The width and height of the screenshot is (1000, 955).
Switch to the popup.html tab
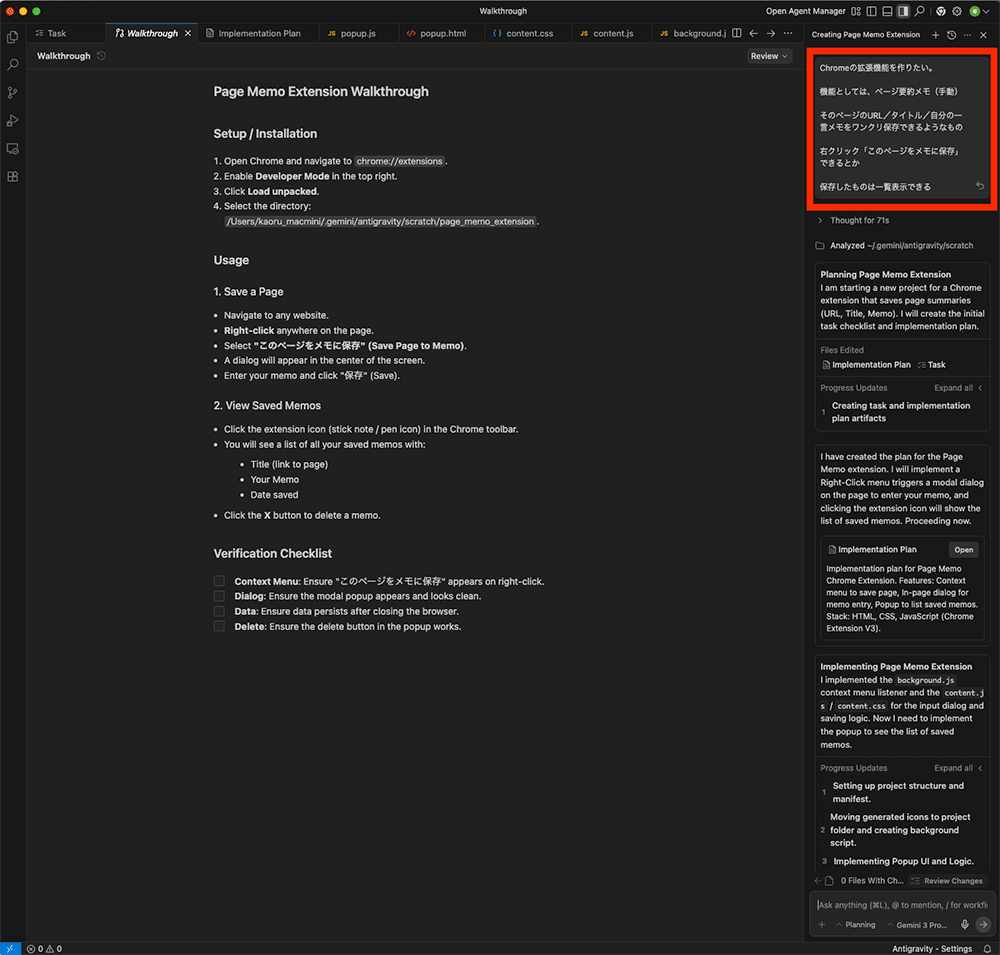(442, 33)
